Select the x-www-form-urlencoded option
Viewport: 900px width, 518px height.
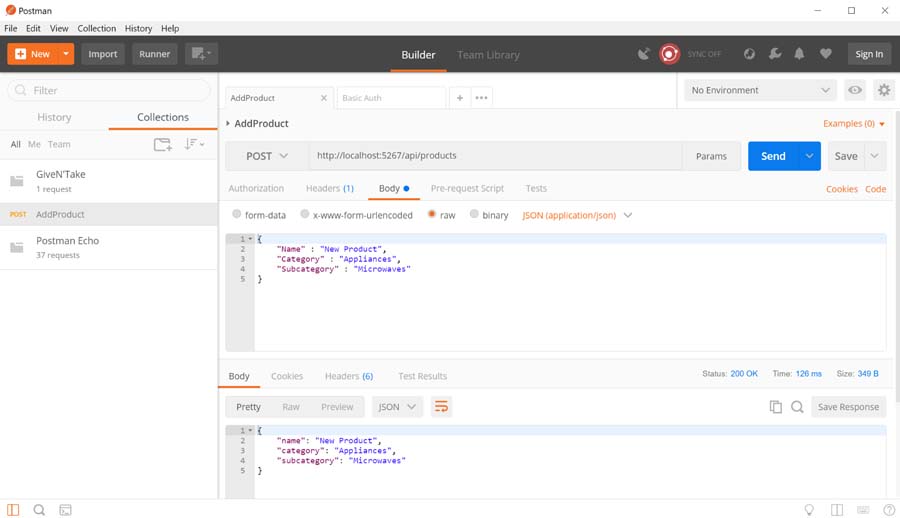305,215
